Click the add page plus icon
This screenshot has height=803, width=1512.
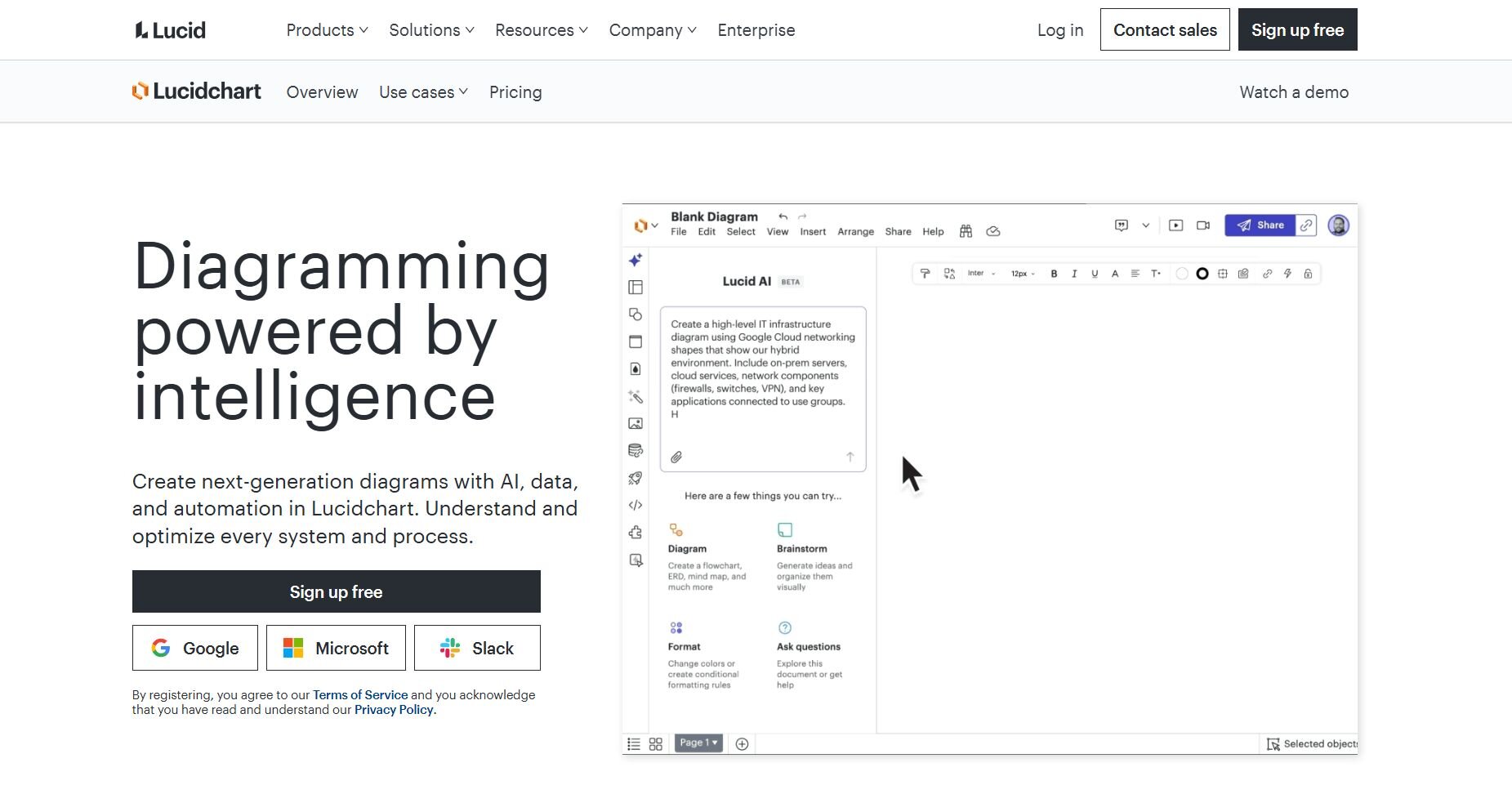[742, 743]
